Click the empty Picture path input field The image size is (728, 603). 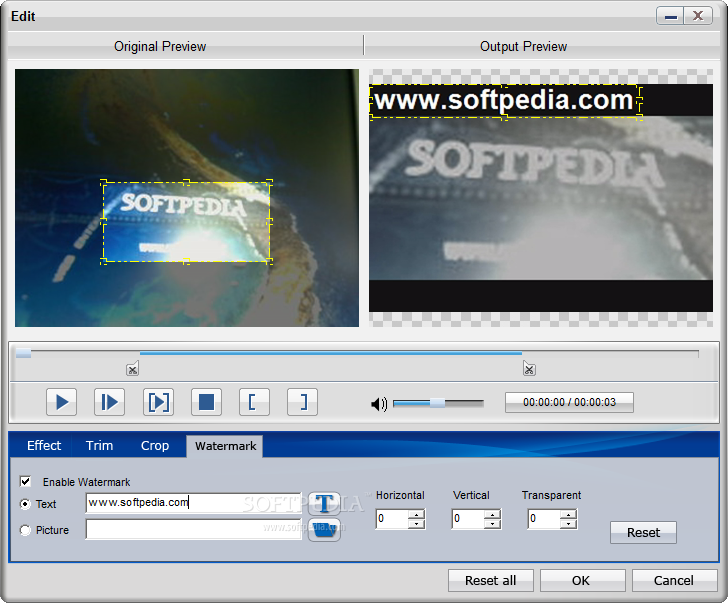click(x=194, y=529)
